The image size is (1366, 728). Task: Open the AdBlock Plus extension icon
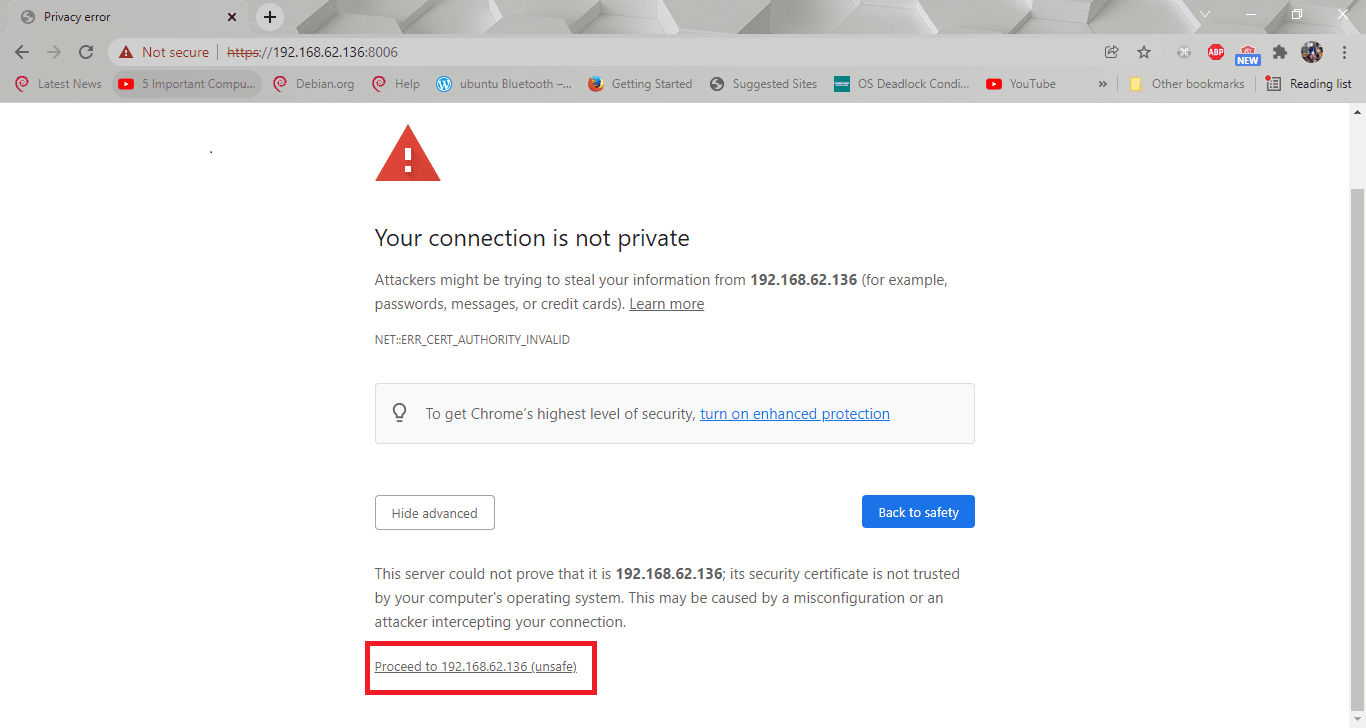(1215, 52)
